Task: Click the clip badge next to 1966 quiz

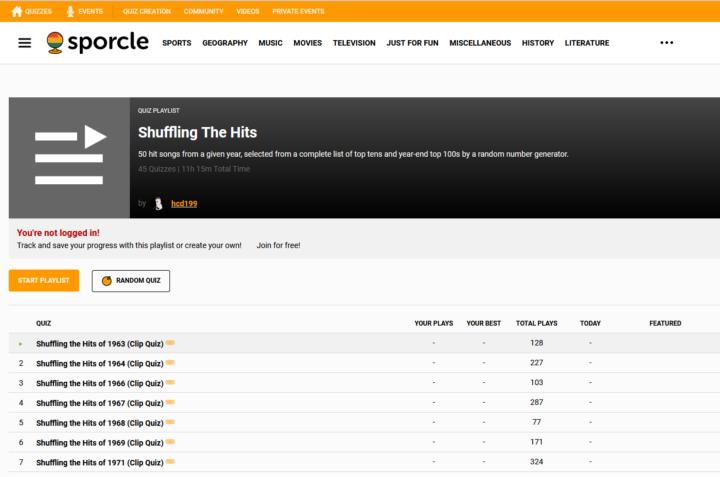Action: coord(170,382)
